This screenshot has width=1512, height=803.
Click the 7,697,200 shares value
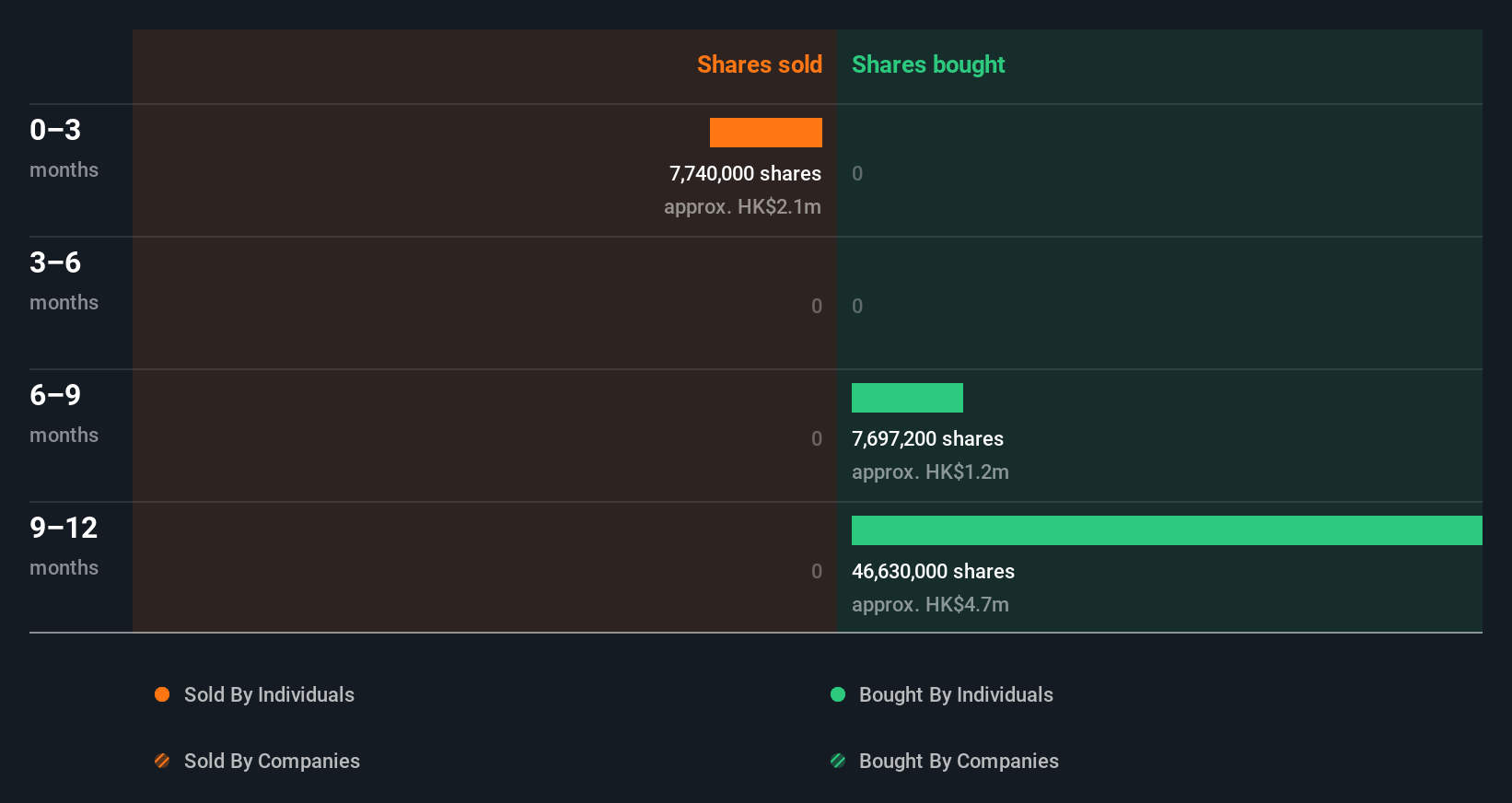[x=927, y=438]
